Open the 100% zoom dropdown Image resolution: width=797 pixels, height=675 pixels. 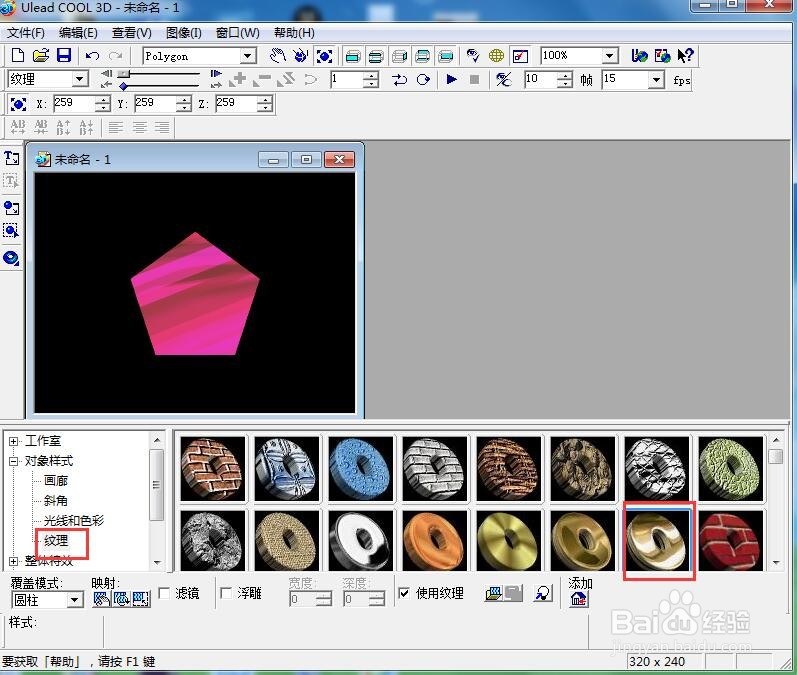pyautogui.click(x=609, y=55)
